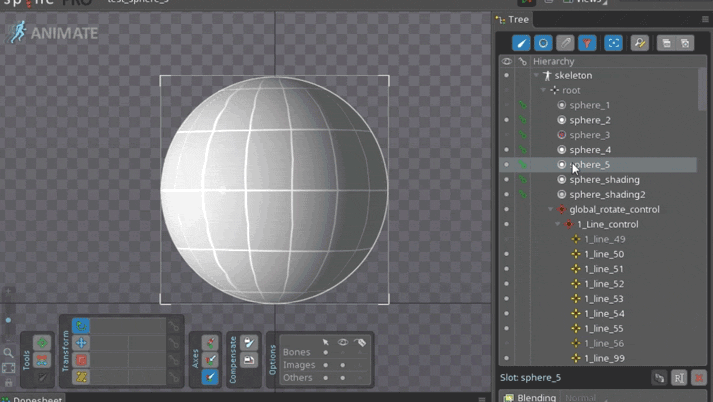Select the Translate transform tool
The width and height of the screenshot is (713, 402).
[x=81, y=343]
